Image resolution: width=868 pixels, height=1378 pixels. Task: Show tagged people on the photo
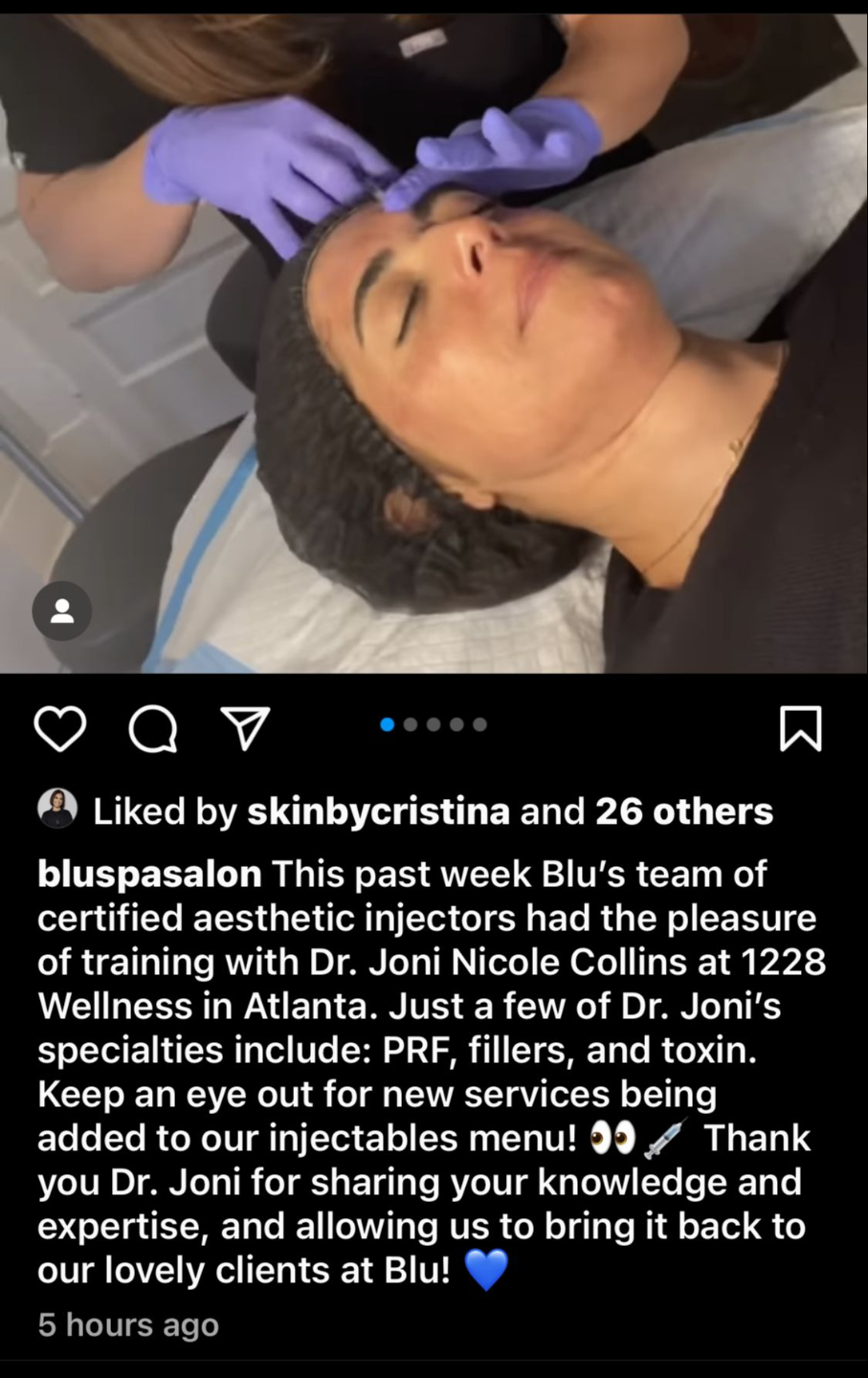click(x=62, y=611)
